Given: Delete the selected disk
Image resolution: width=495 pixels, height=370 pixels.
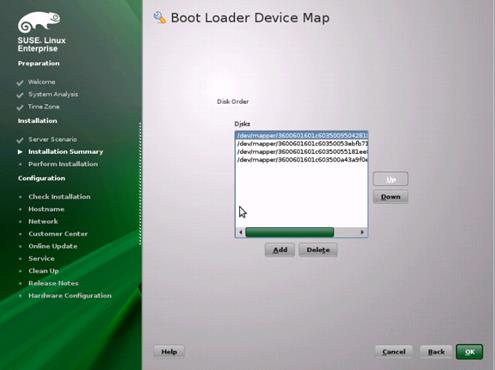Looking at the screenshot, I should click(318, 250).
